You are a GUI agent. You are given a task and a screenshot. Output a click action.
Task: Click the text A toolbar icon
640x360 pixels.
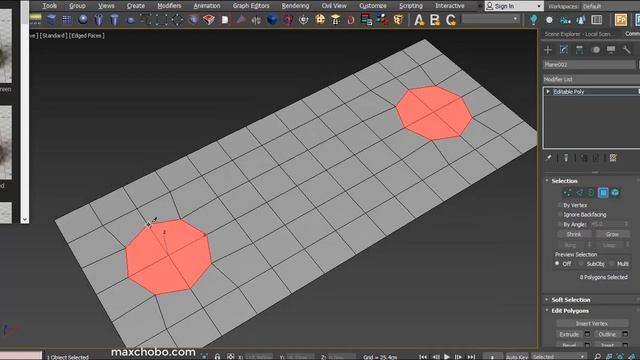pyautogui.click(x=419, y=20)
